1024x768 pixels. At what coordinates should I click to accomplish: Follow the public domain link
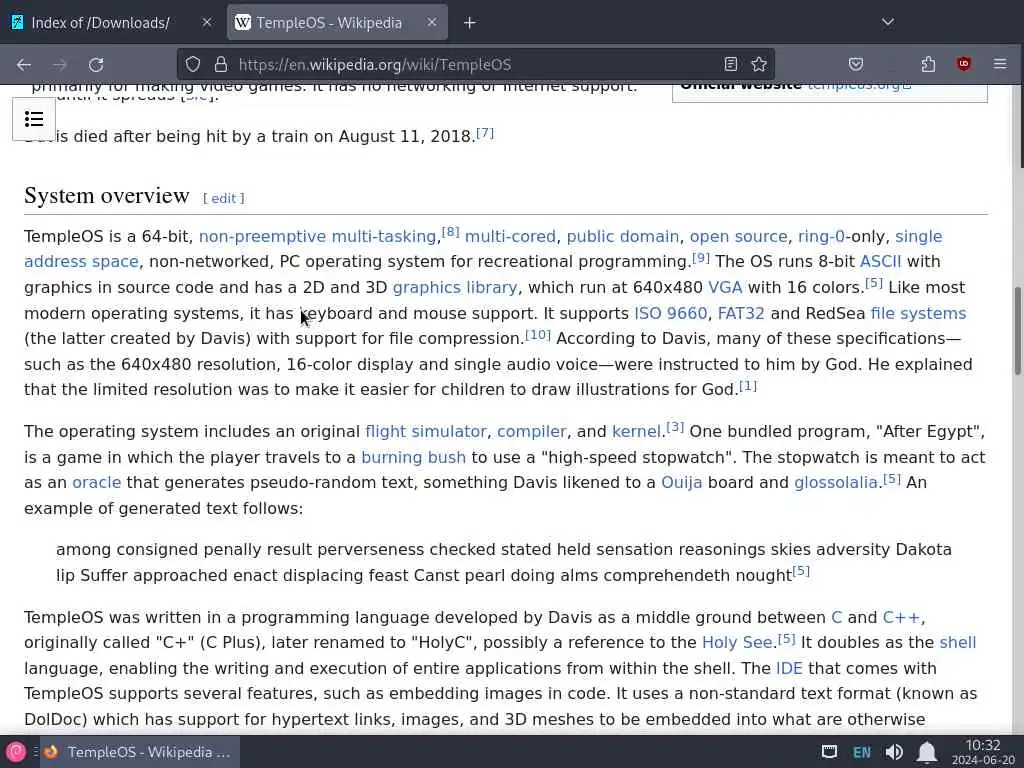(622, 236)
